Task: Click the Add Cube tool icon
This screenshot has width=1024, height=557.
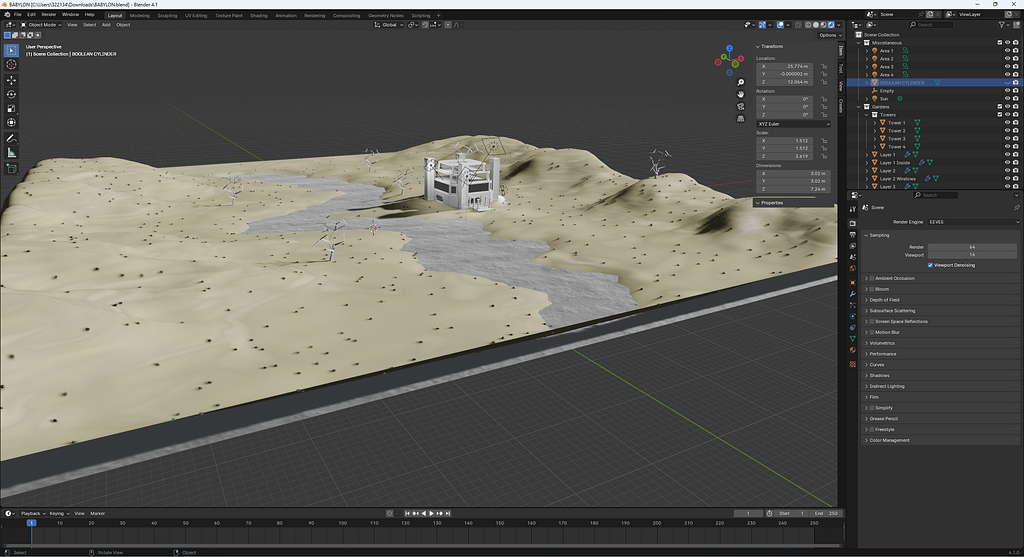Action: click(11, 168)
